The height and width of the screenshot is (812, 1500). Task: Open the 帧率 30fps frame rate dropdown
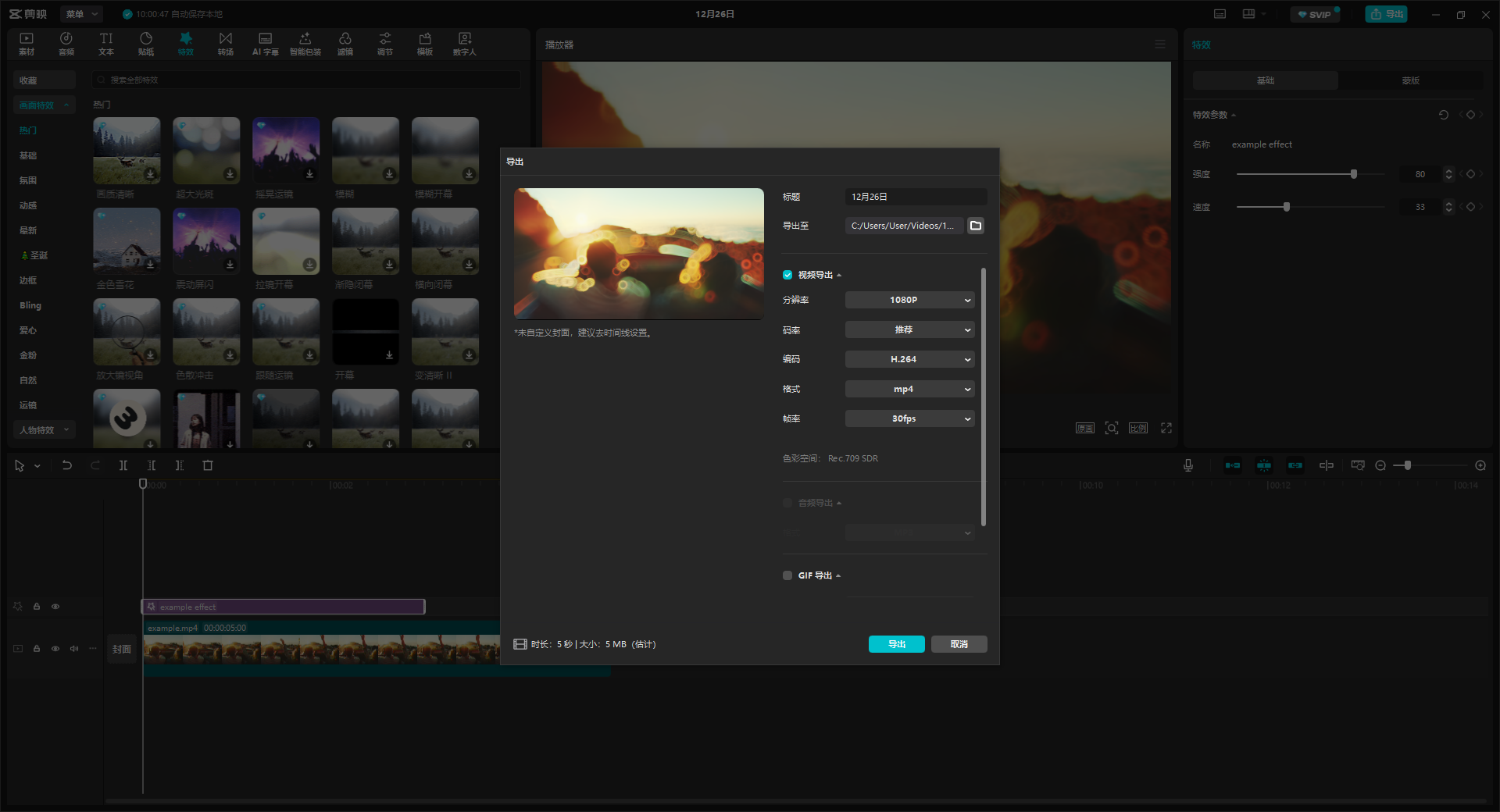pos(909,418)
